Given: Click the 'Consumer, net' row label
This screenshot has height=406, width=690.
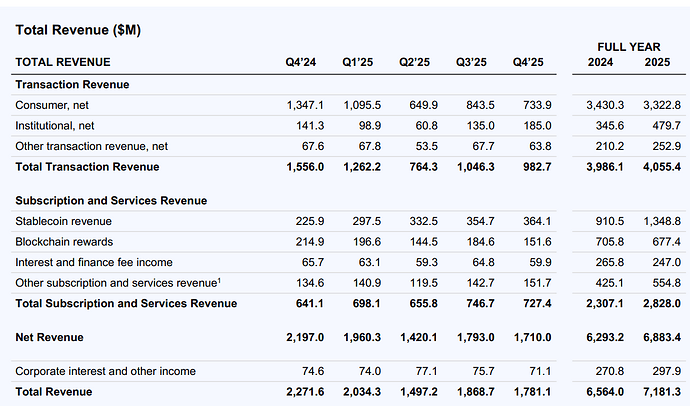Looking at the screenshot, I should 52,105.
